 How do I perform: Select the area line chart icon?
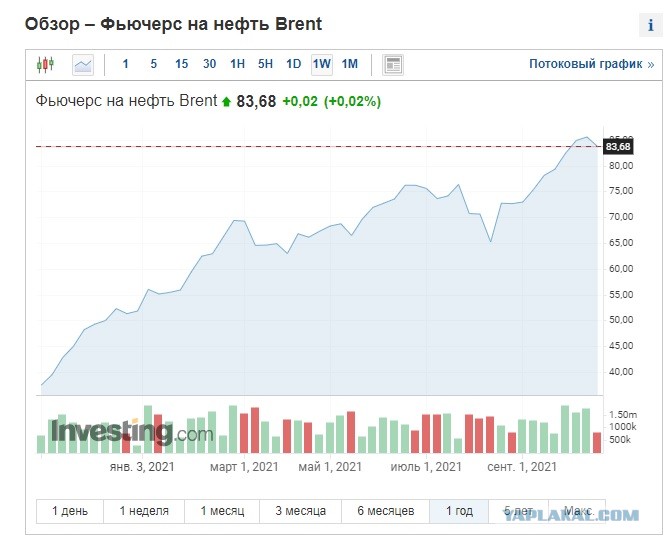[x=83, y=65]
